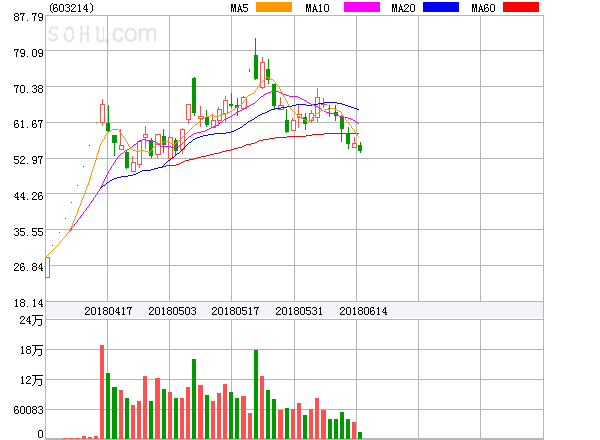
Task: Click the blue MA20 legend swatch
Action: [x=441, y=7]
